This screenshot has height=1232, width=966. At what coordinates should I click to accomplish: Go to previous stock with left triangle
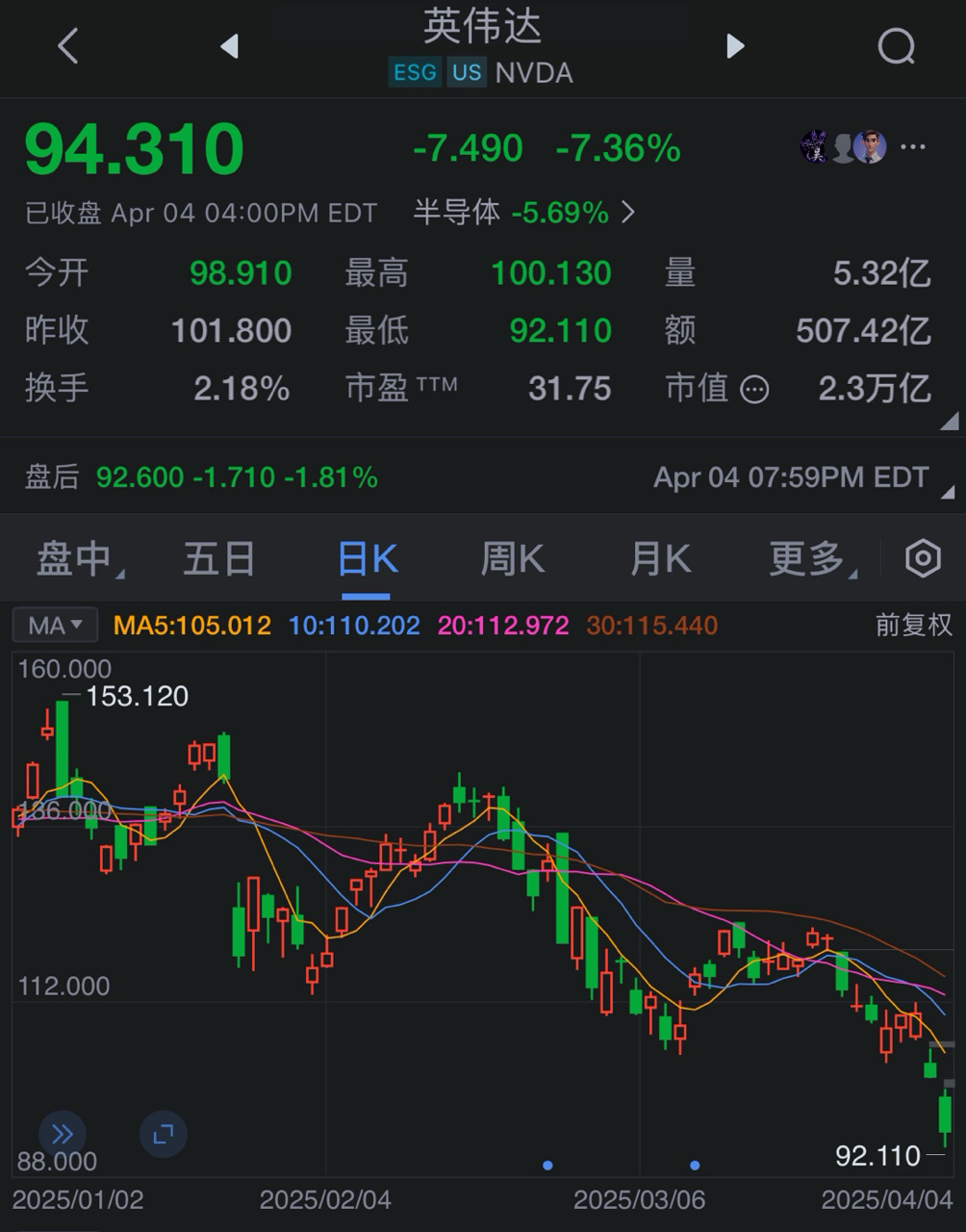229,45
